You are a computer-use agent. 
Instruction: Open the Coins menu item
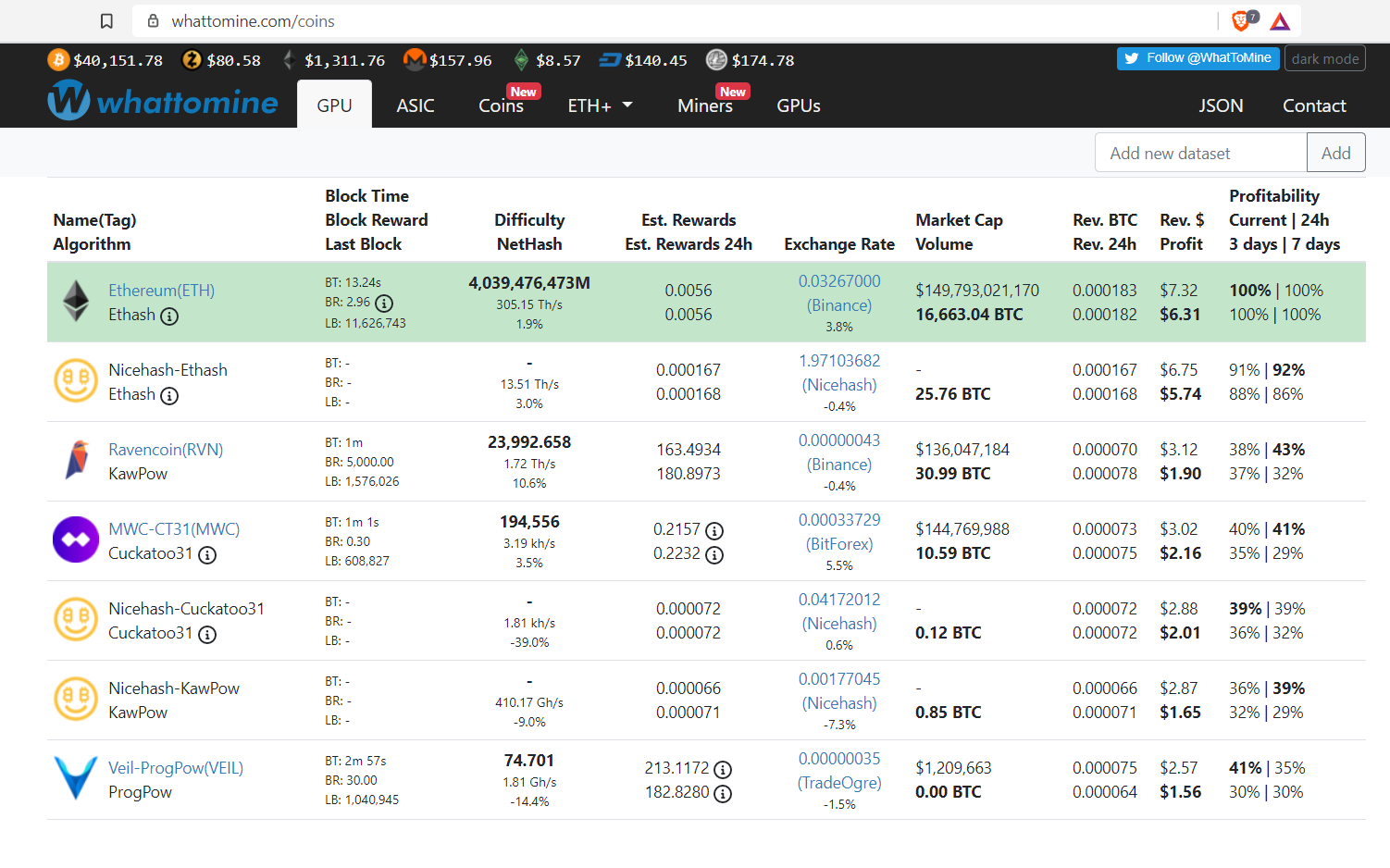pos(502,105)
